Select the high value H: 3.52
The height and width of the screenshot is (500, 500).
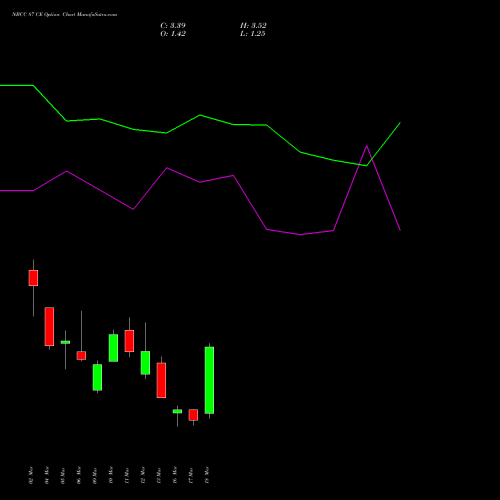[253, 25]
